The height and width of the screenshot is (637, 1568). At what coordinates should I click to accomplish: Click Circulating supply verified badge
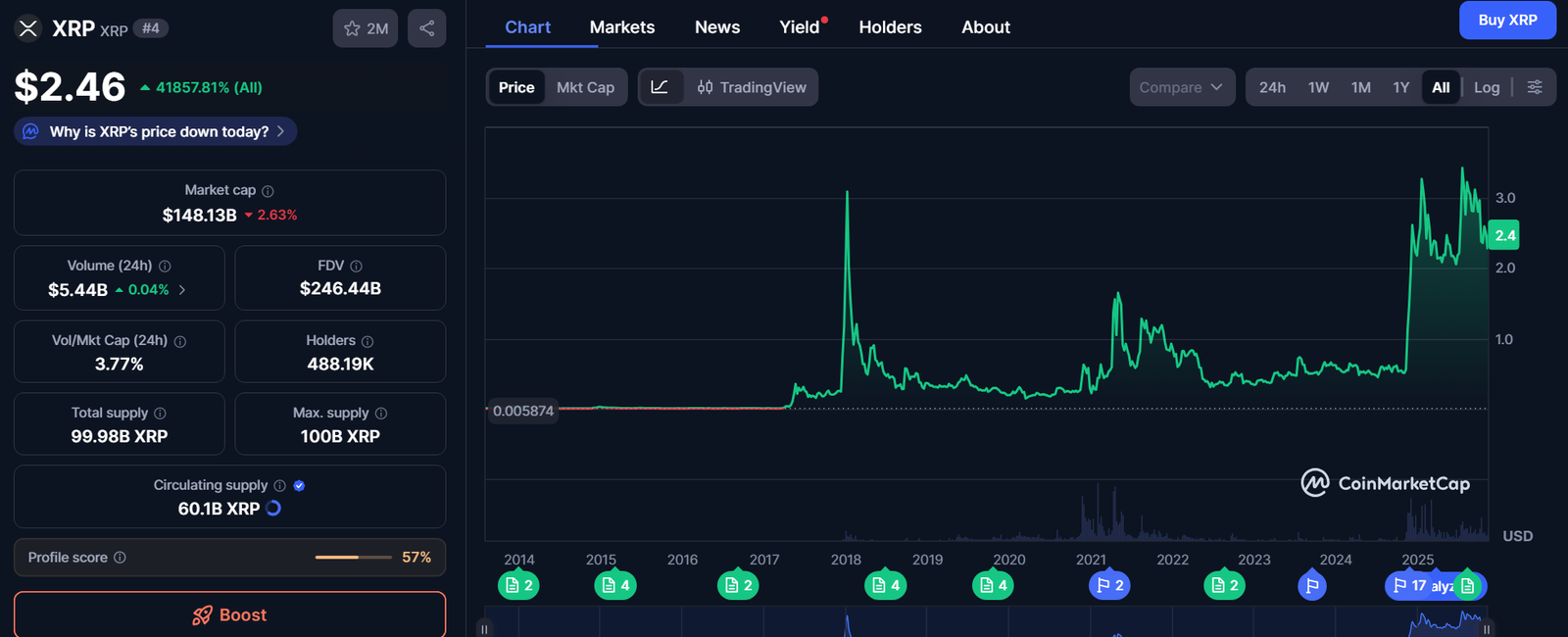pos(299,485)
